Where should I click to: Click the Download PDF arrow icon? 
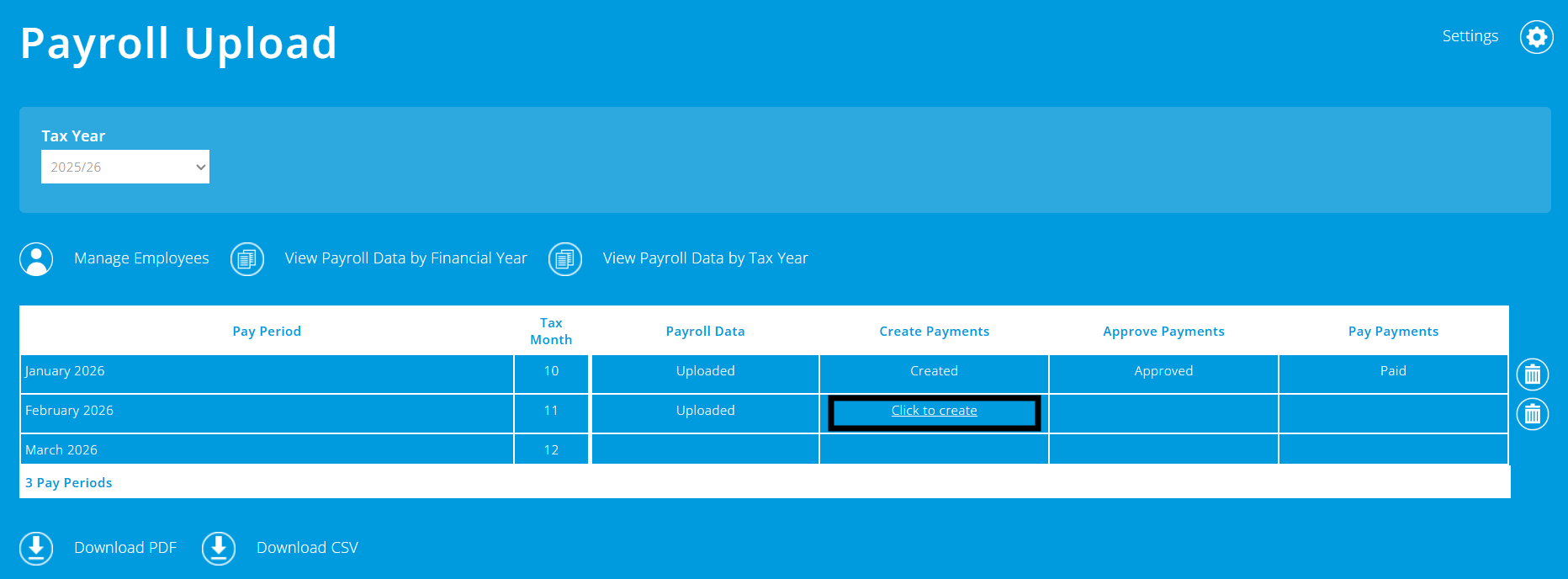[36, 548]
